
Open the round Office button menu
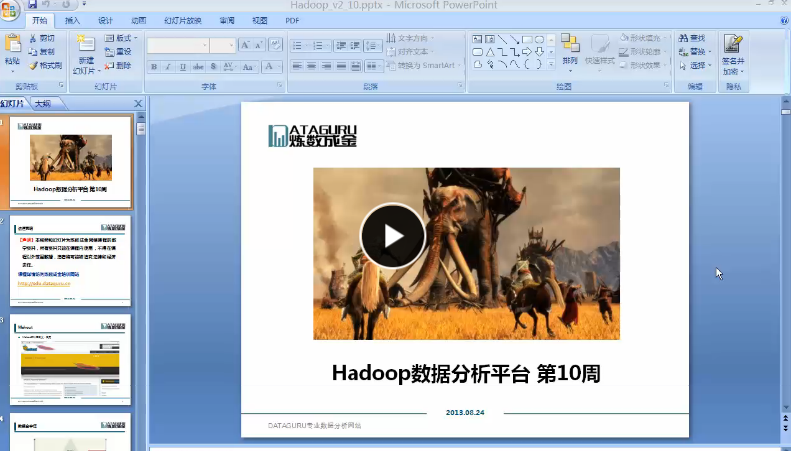coord(10,10)
